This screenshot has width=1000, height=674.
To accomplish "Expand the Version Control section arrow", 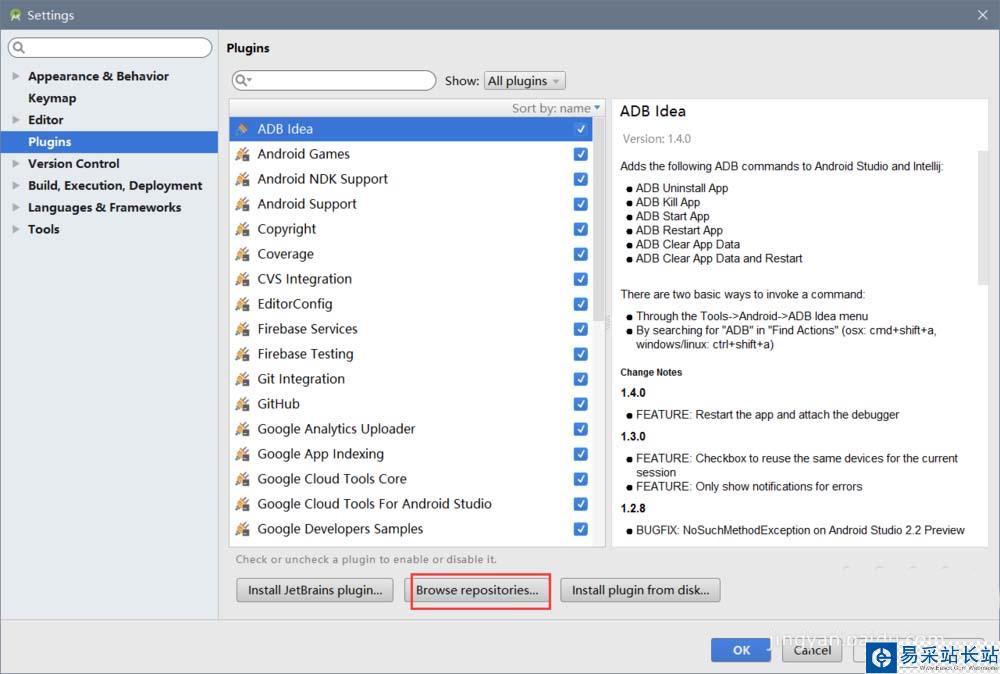I will click(16, 164).
